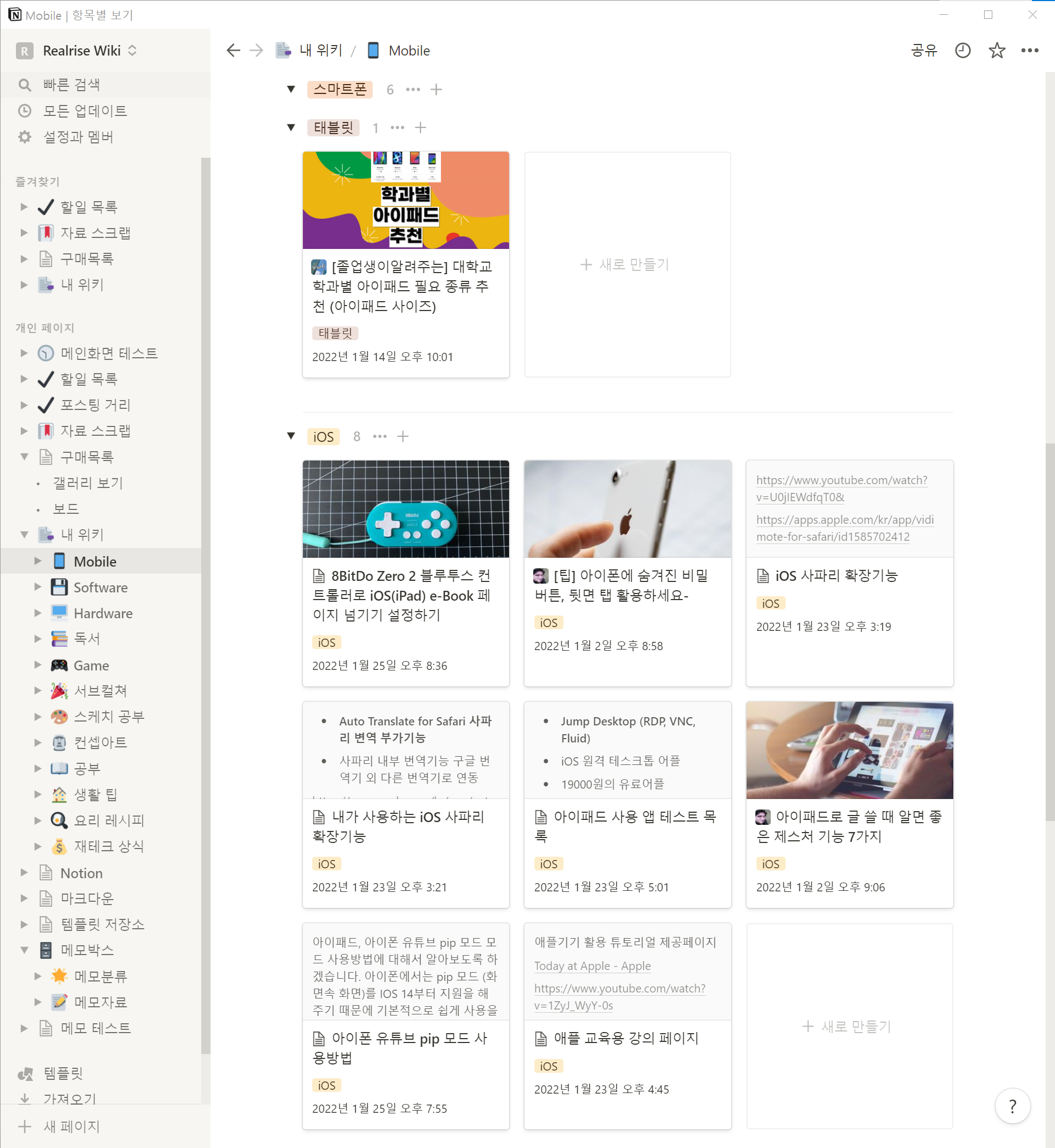Open options menu for 스마트폰 group
This screenshot has width=1055, height=1148.
point(413,90)
